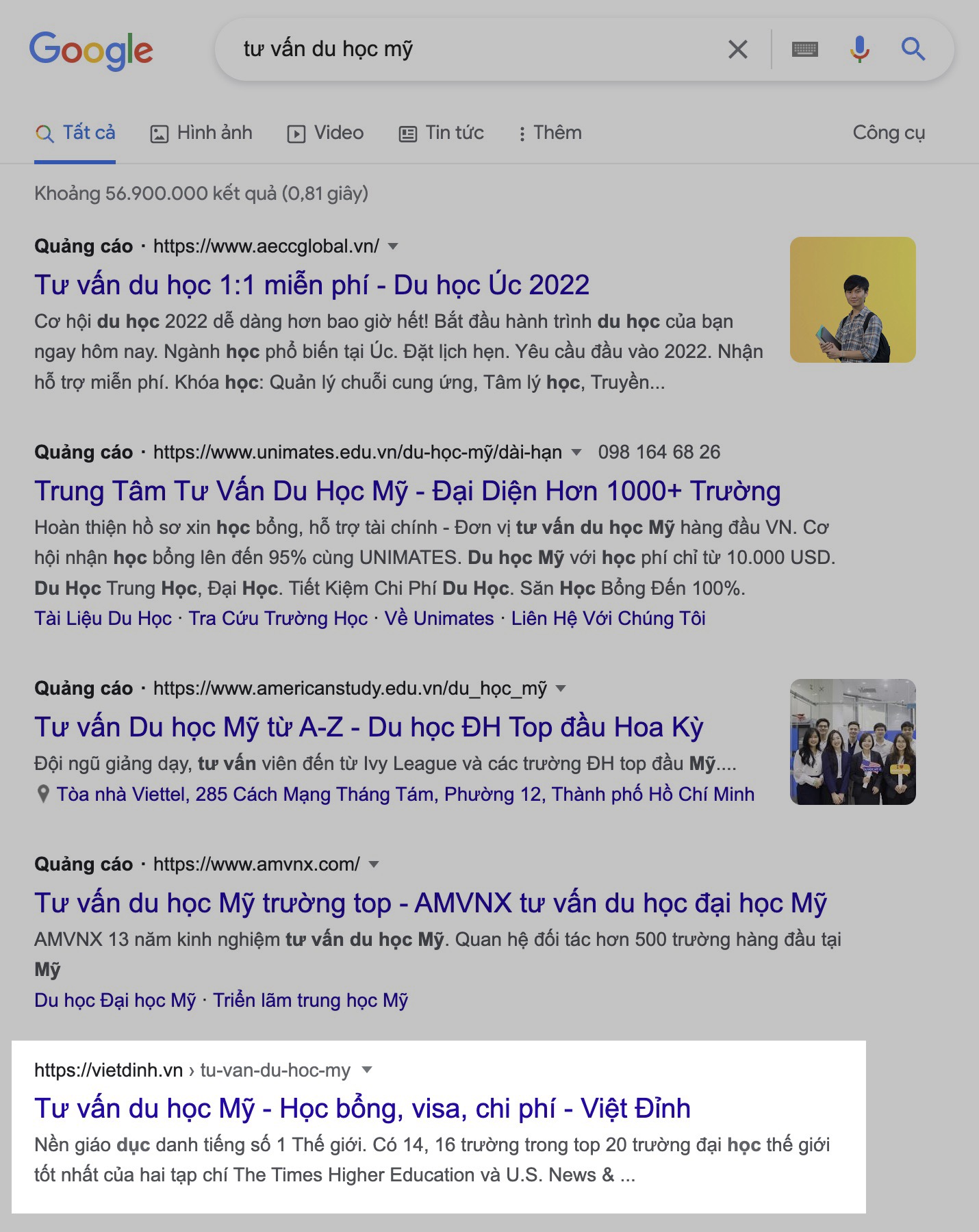
Task: Focus the search box containing tư vấn du học mỹ
Action: click(479, 49)
